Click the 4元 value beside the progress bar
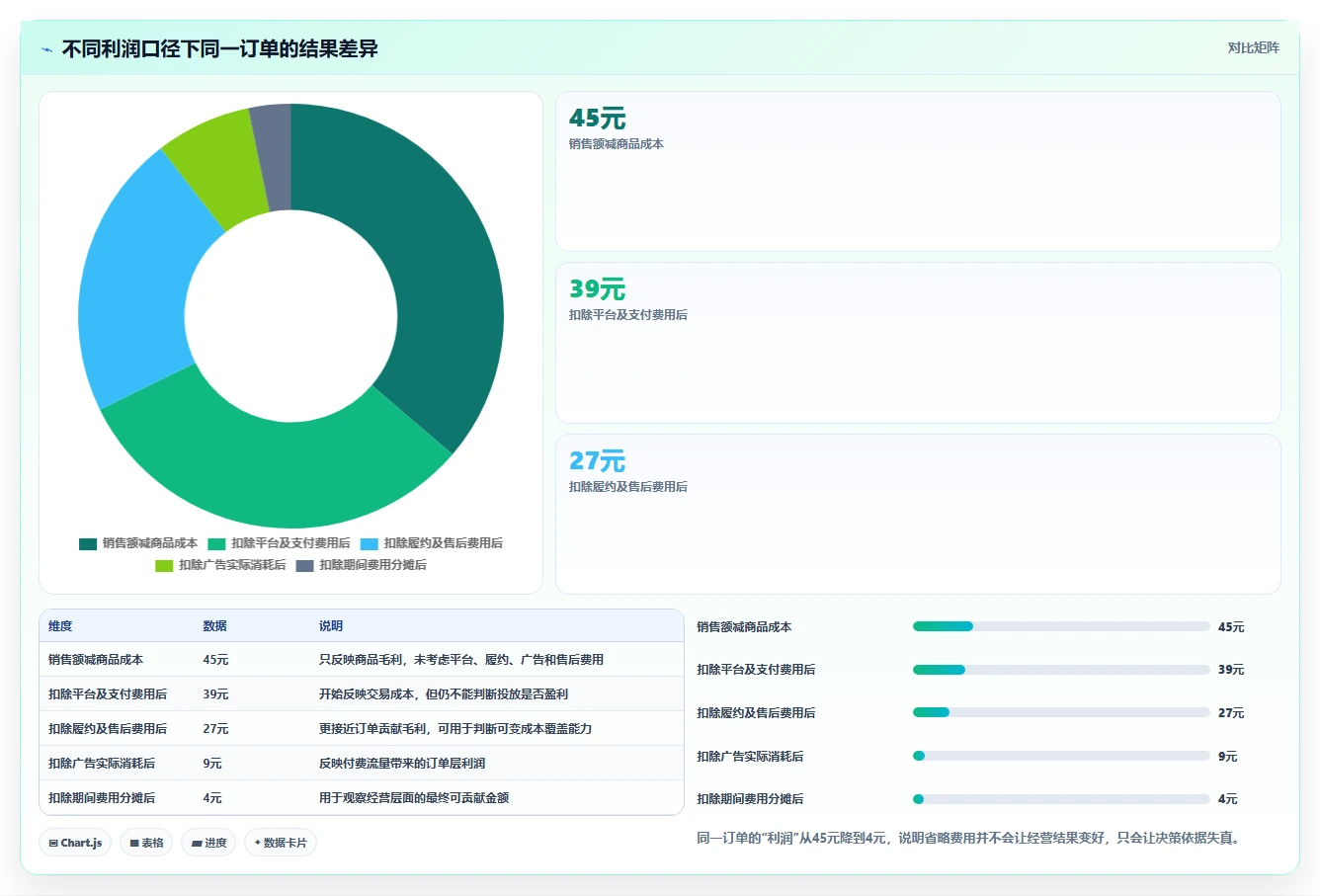This screenshot has width=1320, height=896. coord(1228,799)
